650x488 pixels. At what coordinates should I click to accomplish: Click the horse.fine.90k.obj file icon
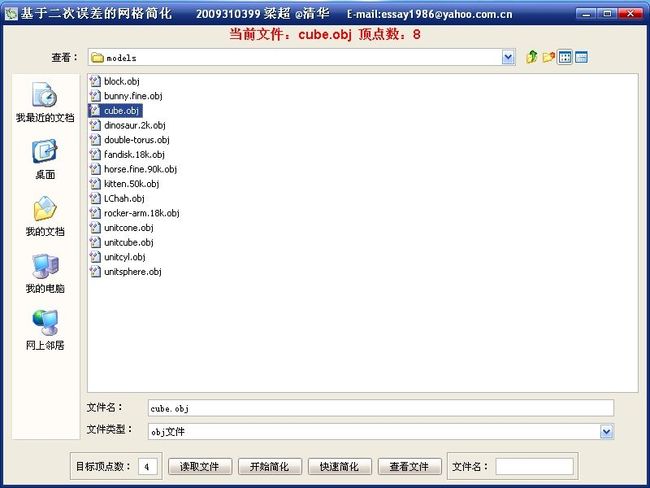click(x=95, y=169)
